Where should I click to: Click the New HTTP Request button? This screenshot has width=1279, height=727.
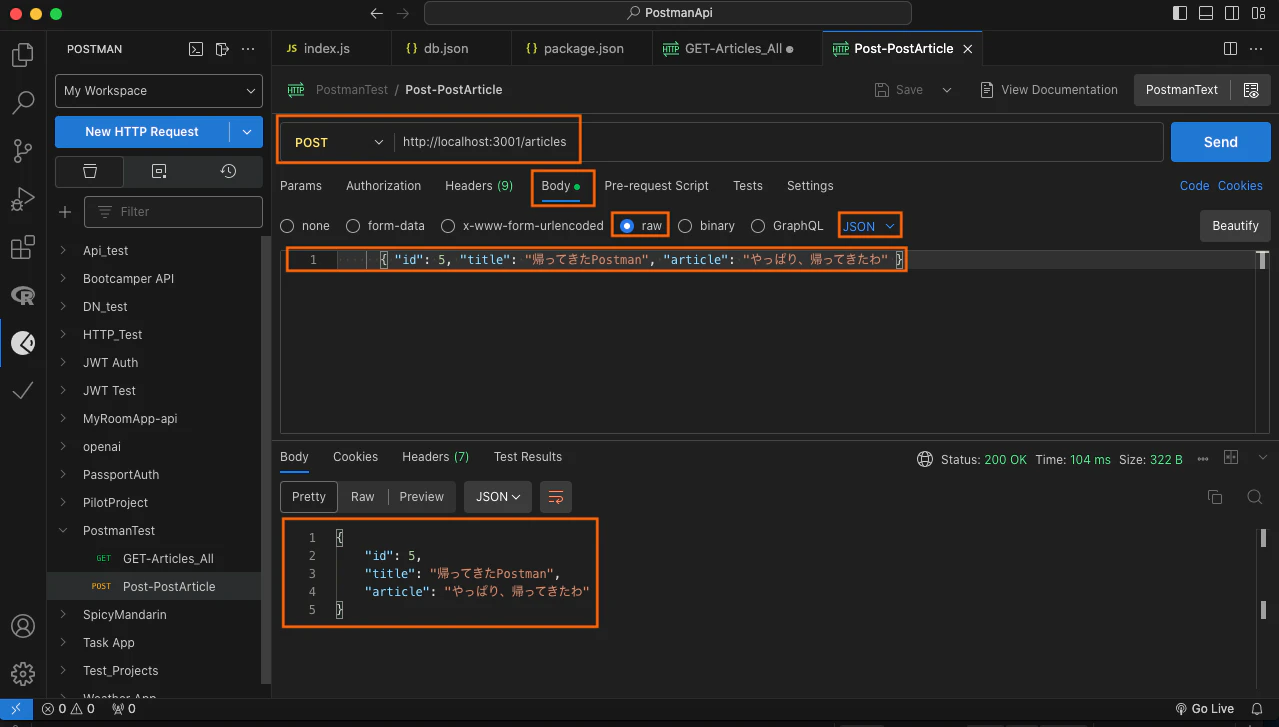click(x=142, y=132)
